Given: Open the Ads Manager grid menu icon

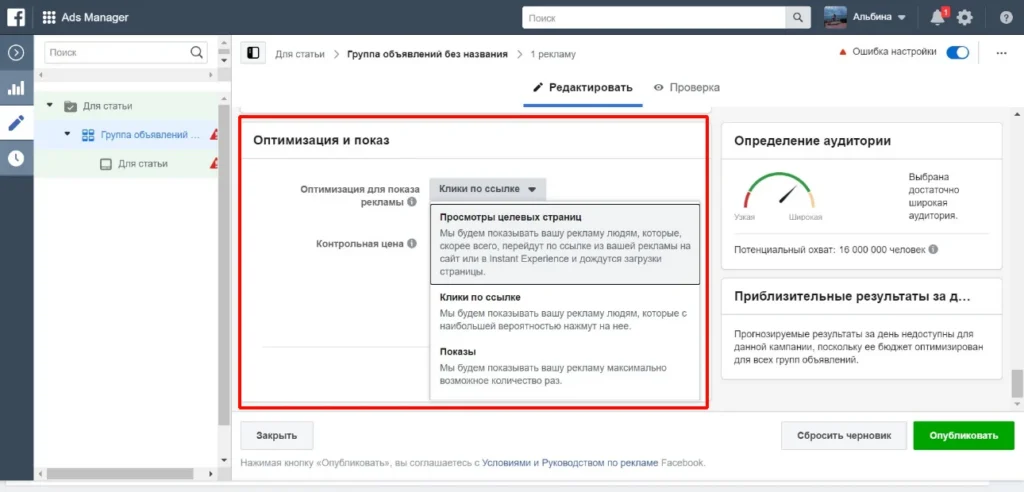Looking at the screenshot, I should pyautogui.click(x=48, y=17).
